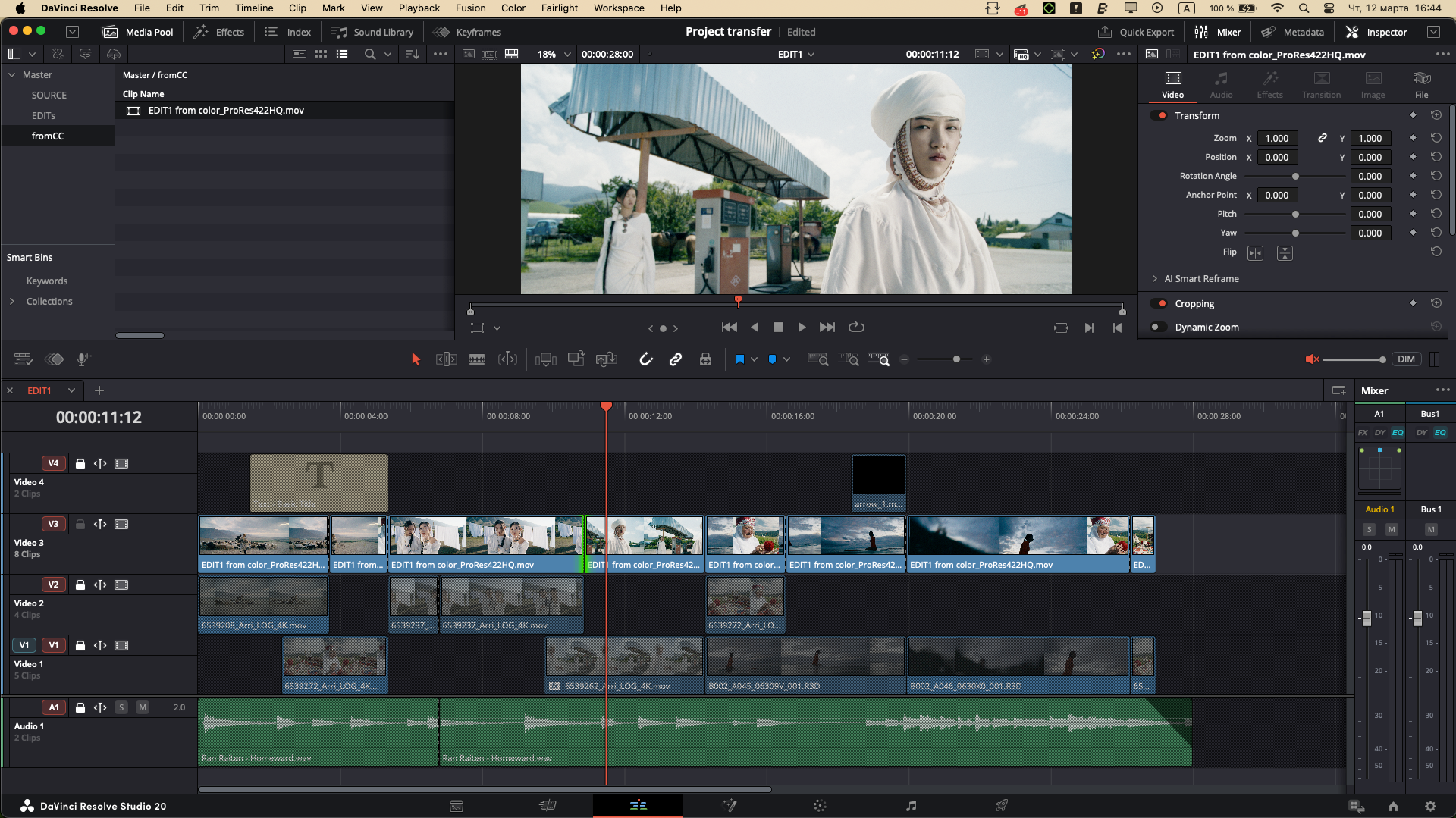Select the EDIT1 from color_ProRes422HQ.mov clip in Media Pool
1456x818 pixels.
coord(227,110)
